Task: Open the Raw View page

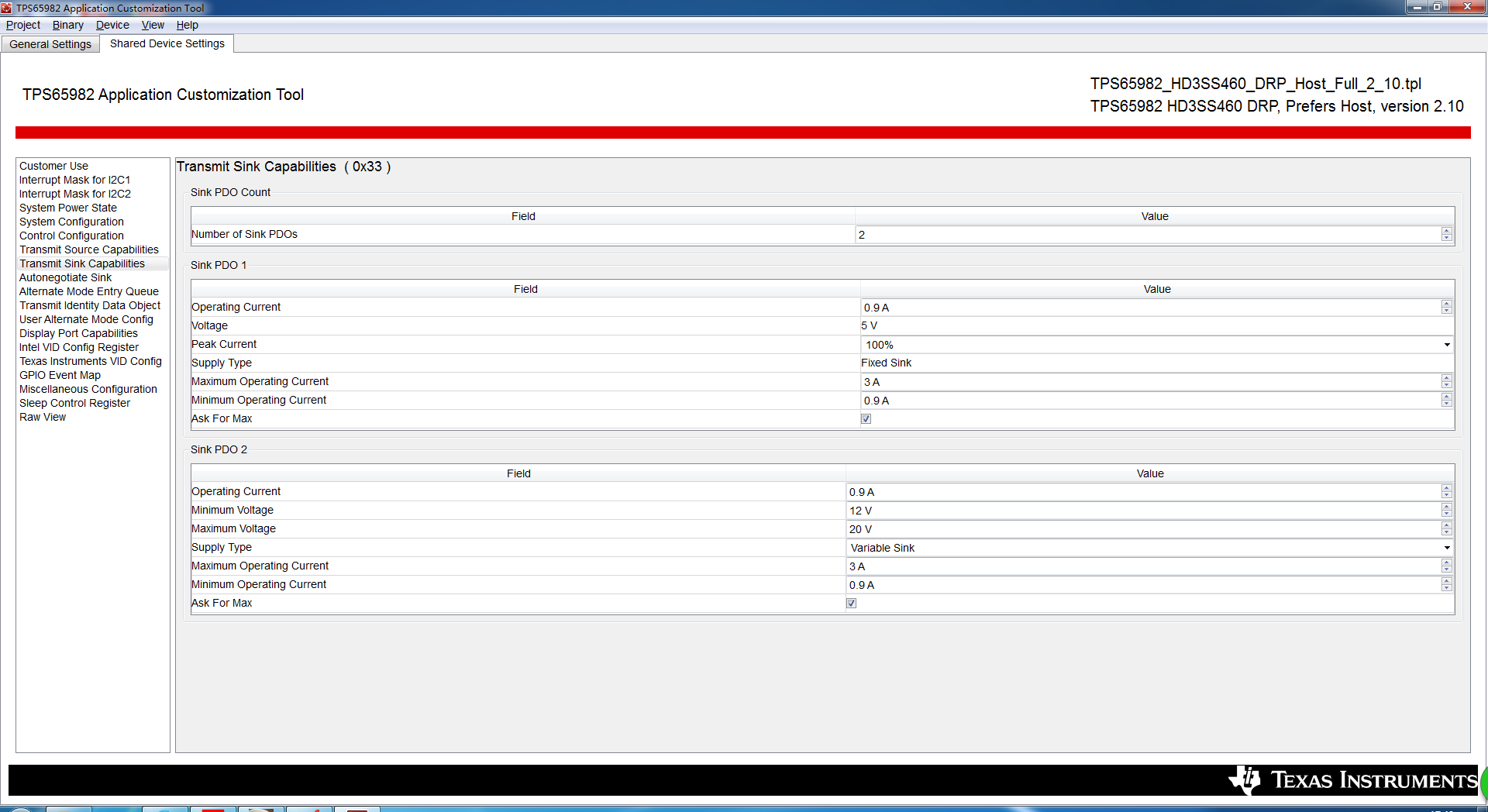Action: point(43,417)
